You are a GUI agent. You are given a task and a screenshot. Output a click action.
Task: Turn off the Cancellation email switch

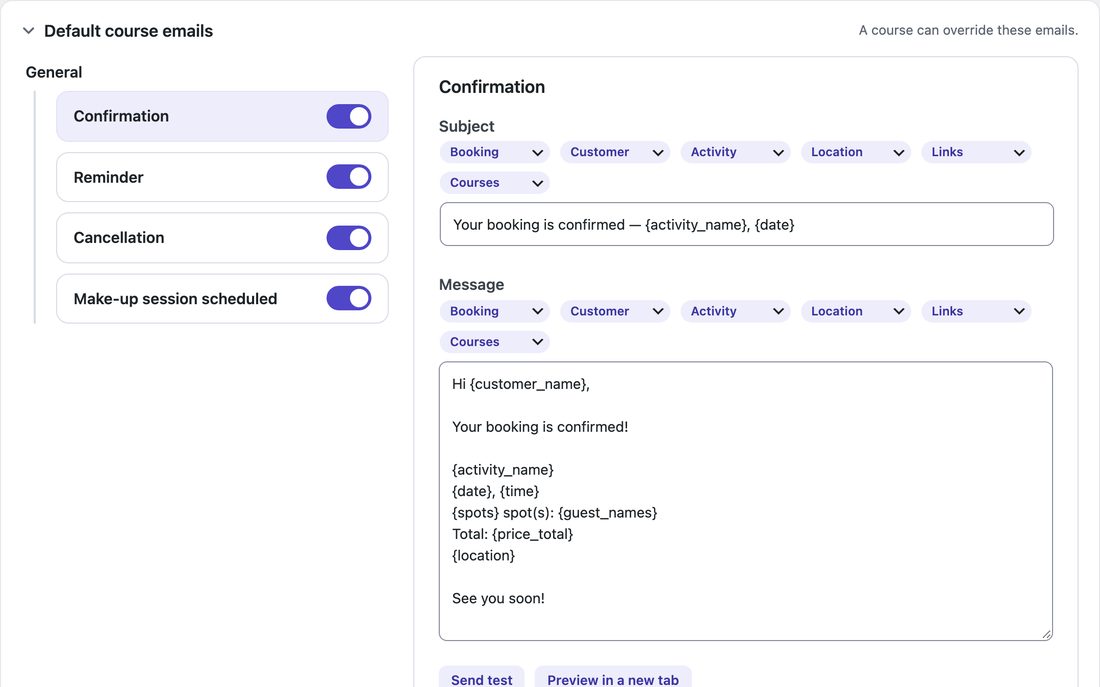point(349,238)
